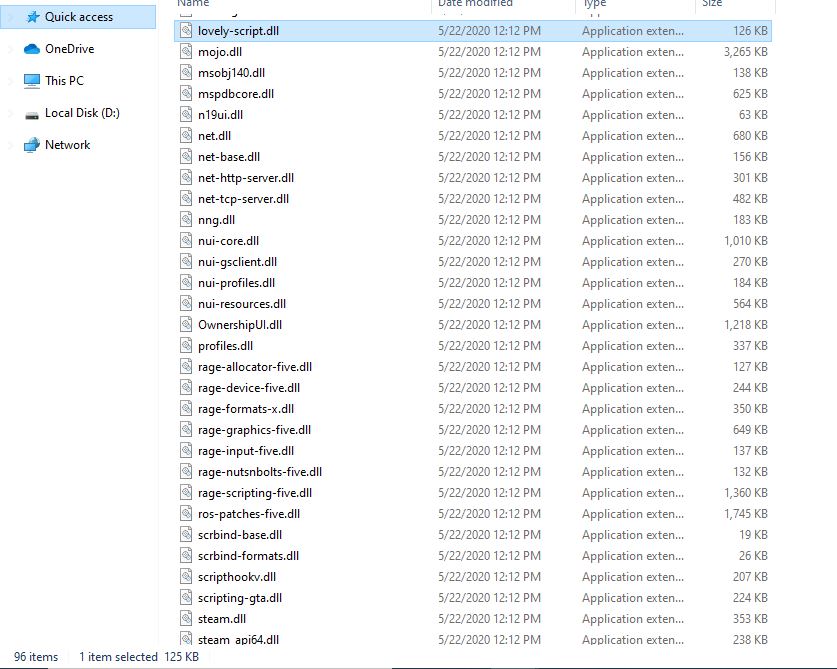Click the file icon of rage-device-five.dll

coord(186,387)
